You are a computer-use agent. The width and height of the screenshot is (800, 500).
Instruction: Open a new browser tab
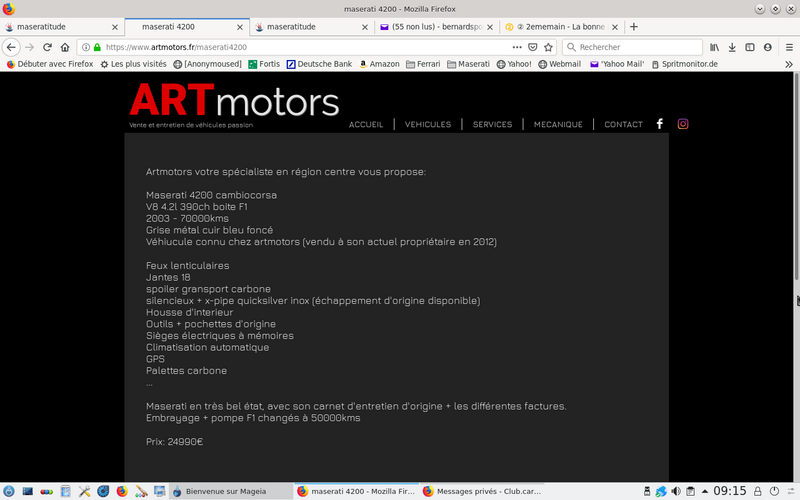click(x=634, y=27)
